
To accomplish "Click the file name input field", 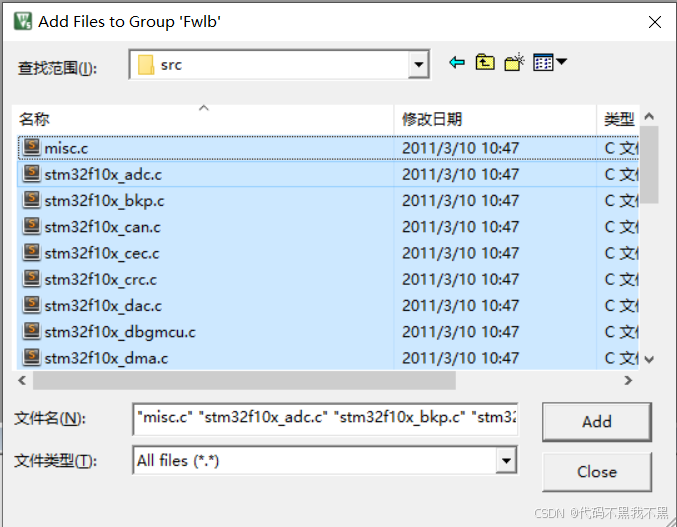I will pyautogui.click(x=326, y=418).
